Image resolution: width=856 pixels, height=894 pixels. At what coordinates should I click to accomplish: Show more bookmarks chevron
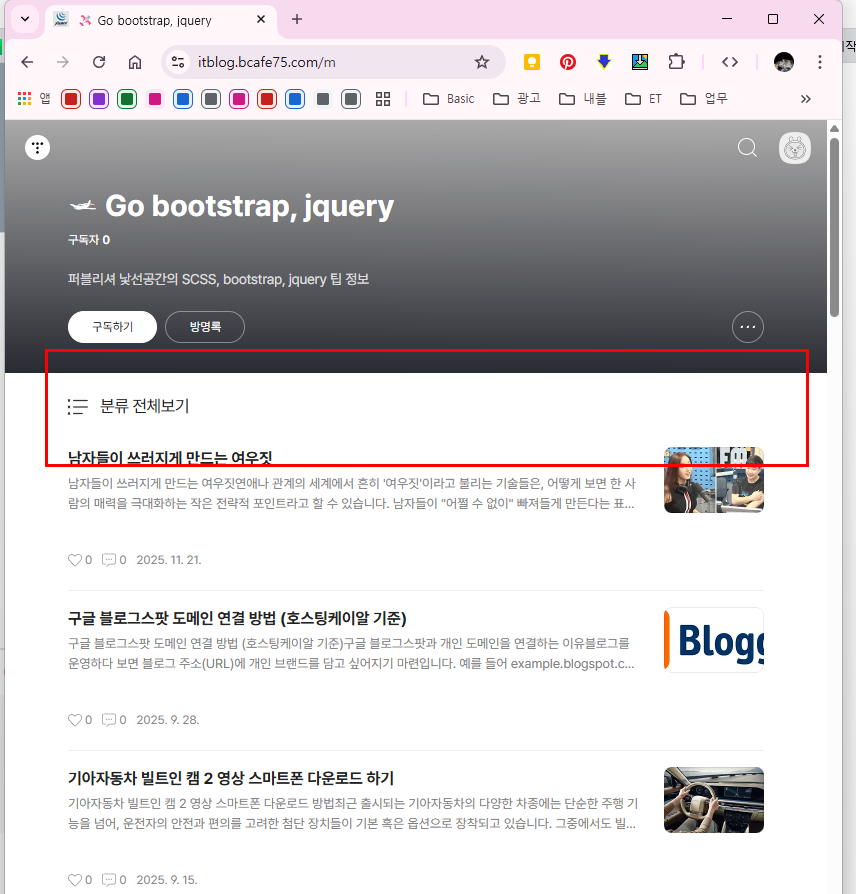[x=805, y=99]
